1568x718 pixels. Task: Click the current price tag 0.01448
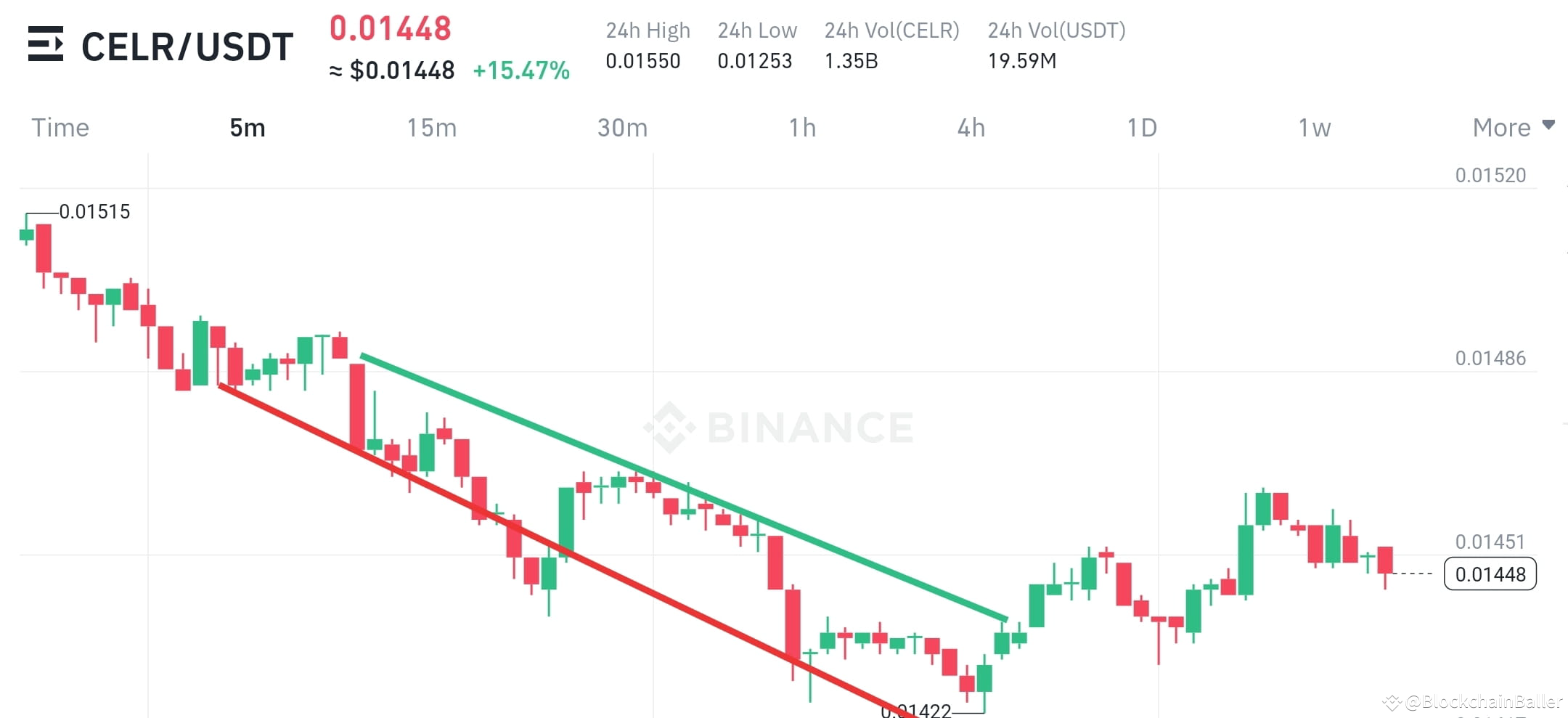1489,574
